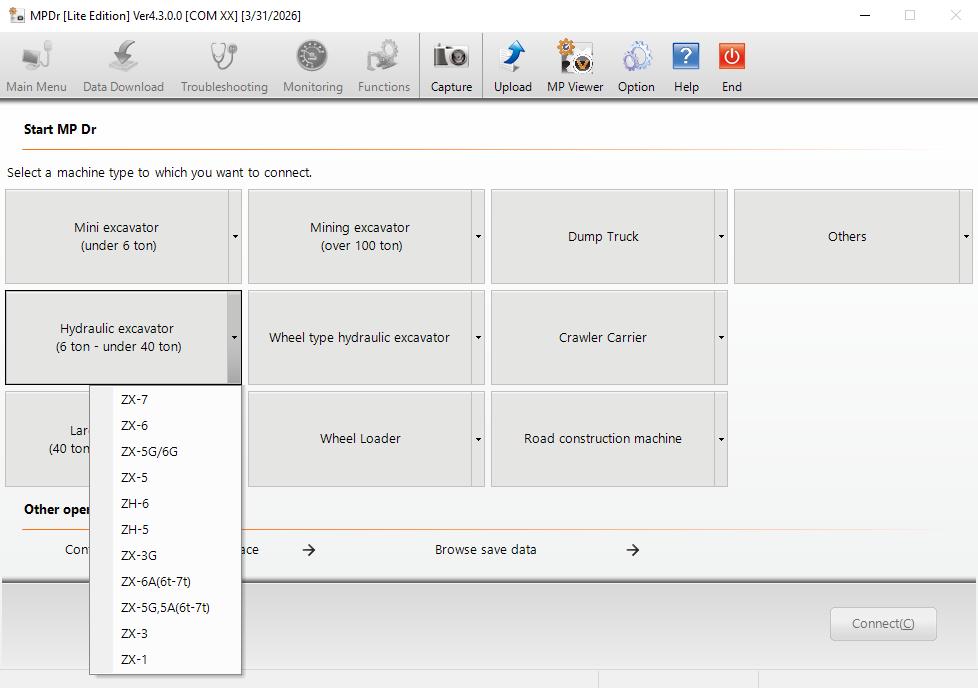The width and height of the screenshot is (978, 688).
Task: Choose ZX-5G,5A(6t-7t) from the model list
Action: (x=165, y=608)
